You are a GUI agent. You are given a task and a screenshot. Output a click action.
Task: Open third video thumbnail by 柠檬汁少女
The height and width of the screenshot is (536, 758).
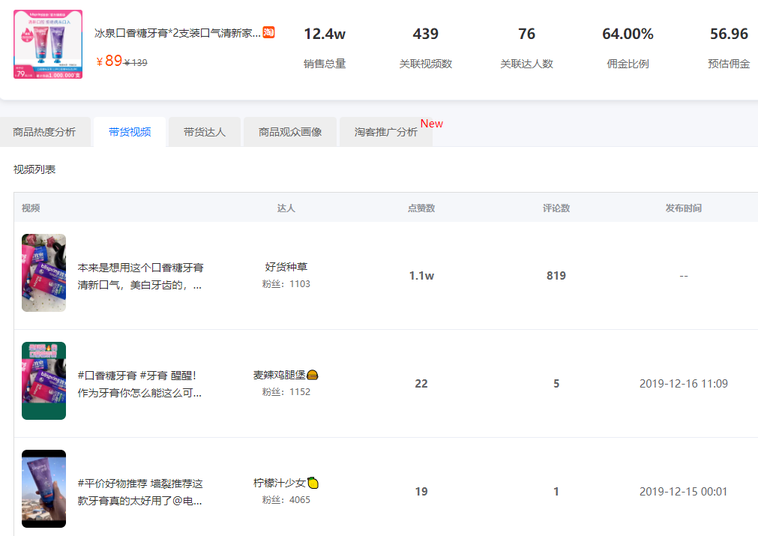tap(44, 489)
